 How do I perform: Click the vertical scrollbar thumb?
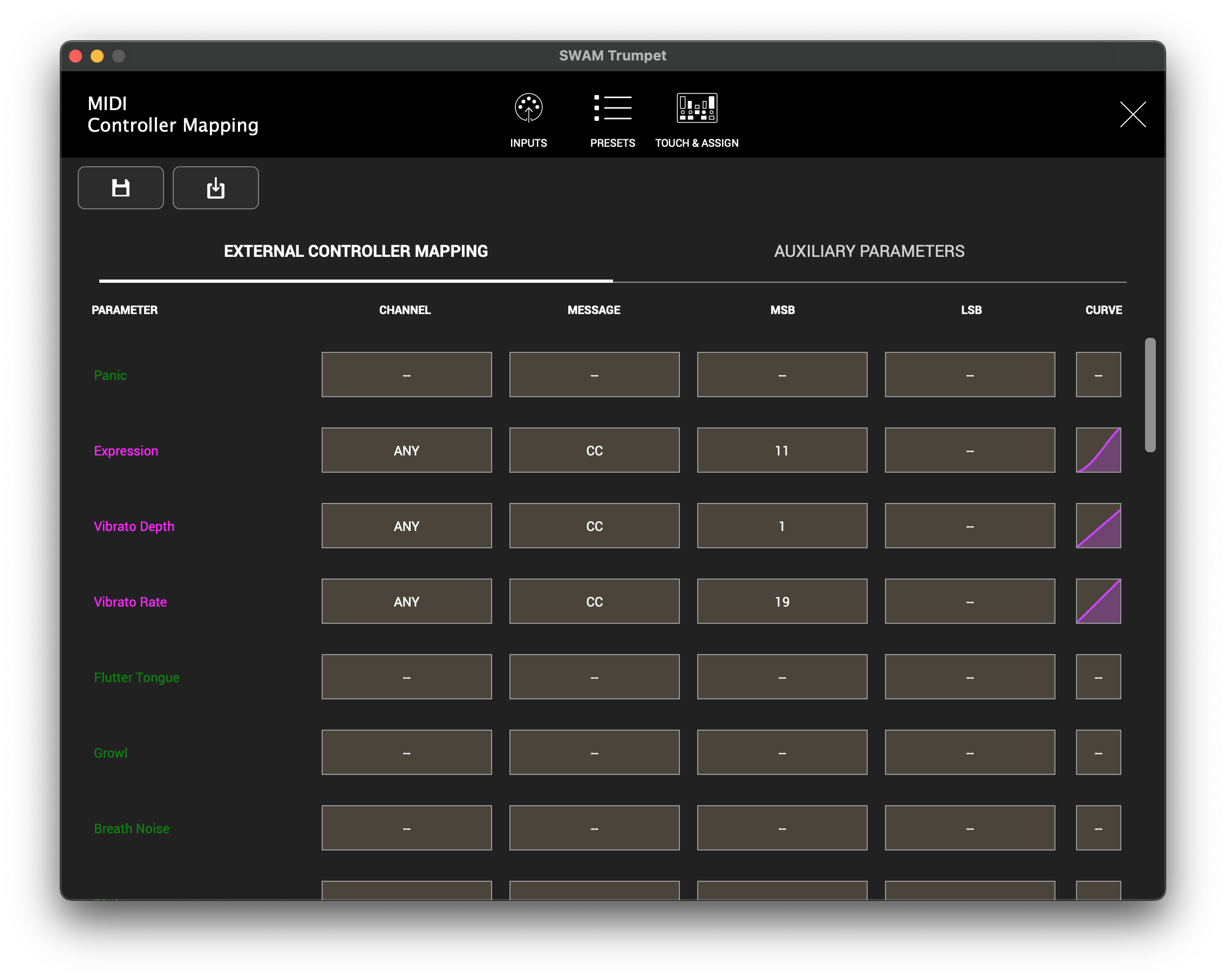(x=1150, y=394)
